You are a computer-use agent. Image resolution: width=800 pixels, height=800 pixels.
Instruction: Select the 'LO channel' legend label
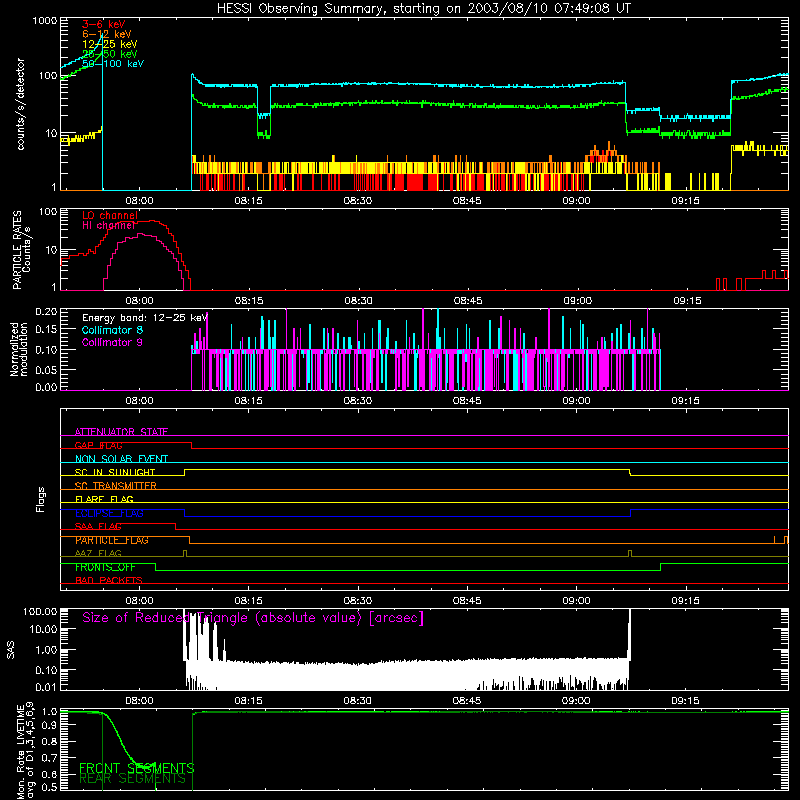coord(110,215)
